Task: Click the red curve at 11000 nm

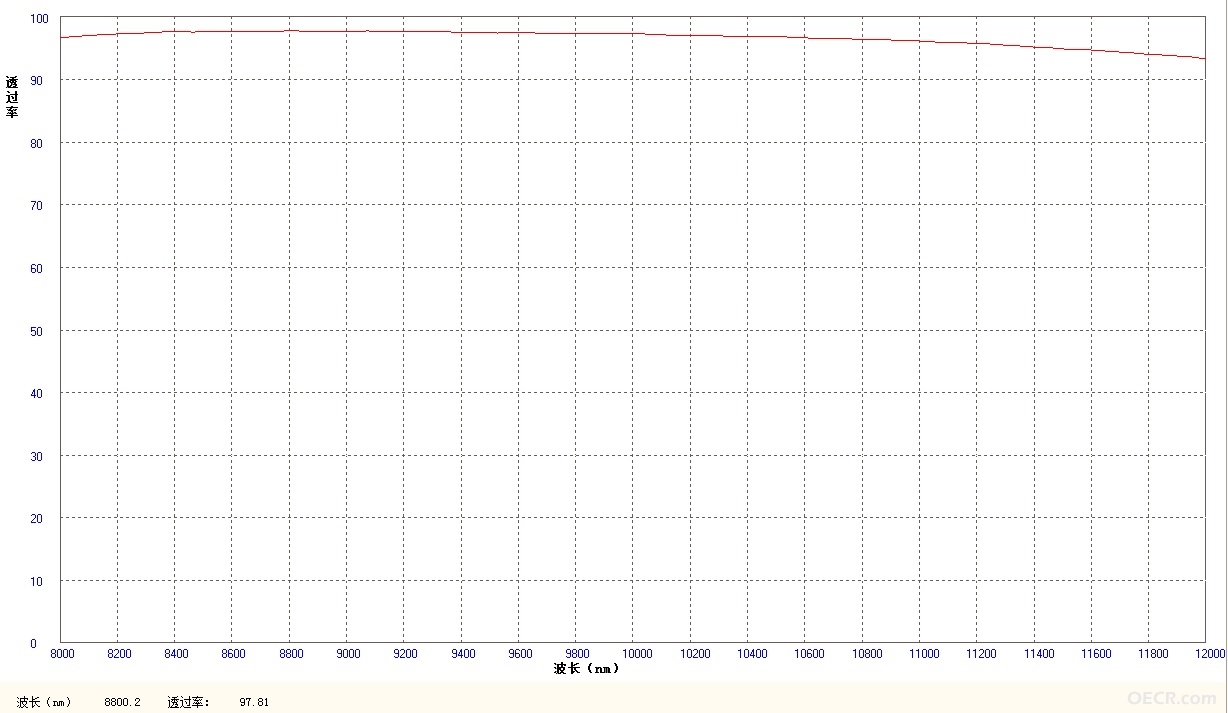Action: [919, 41]
